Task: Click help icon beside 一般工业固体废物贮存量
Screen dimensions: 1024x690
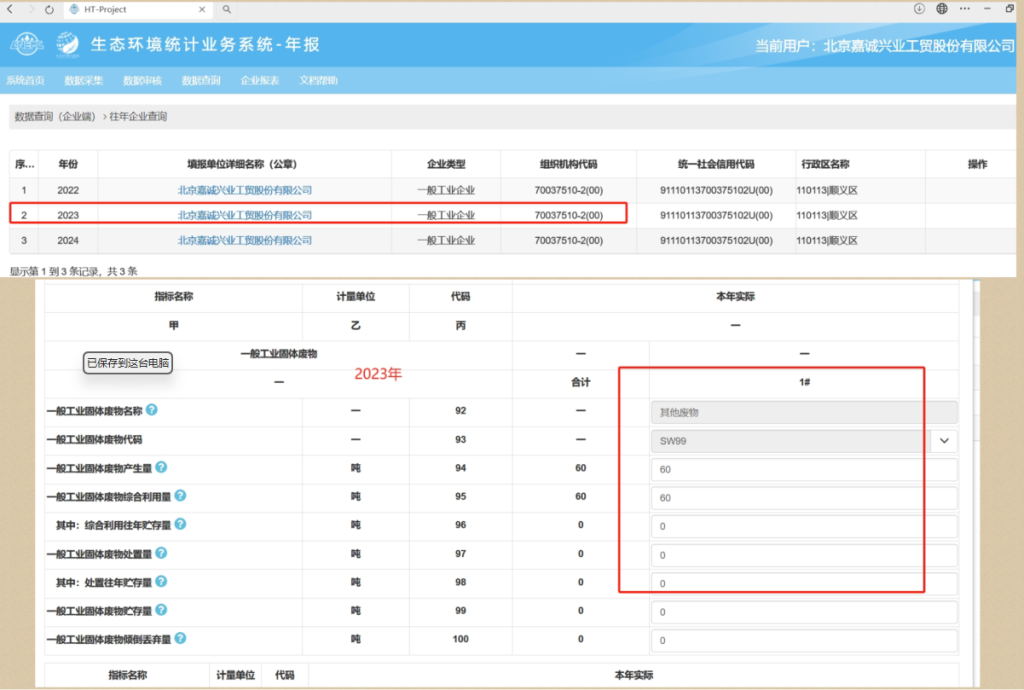Action: click(x=161, y=609)
